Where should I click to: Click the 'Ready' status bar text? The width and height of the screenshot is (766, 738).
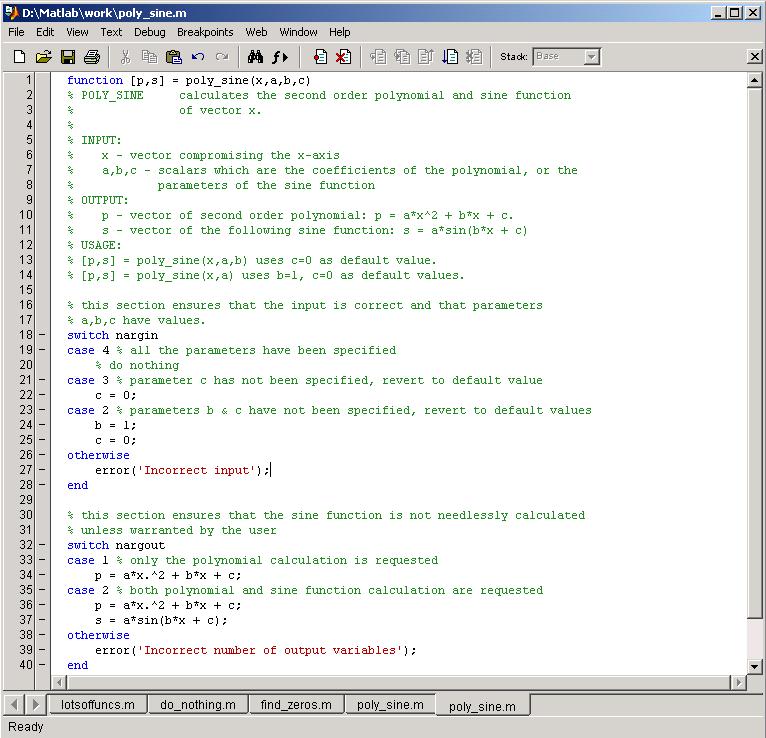[26, 727]
